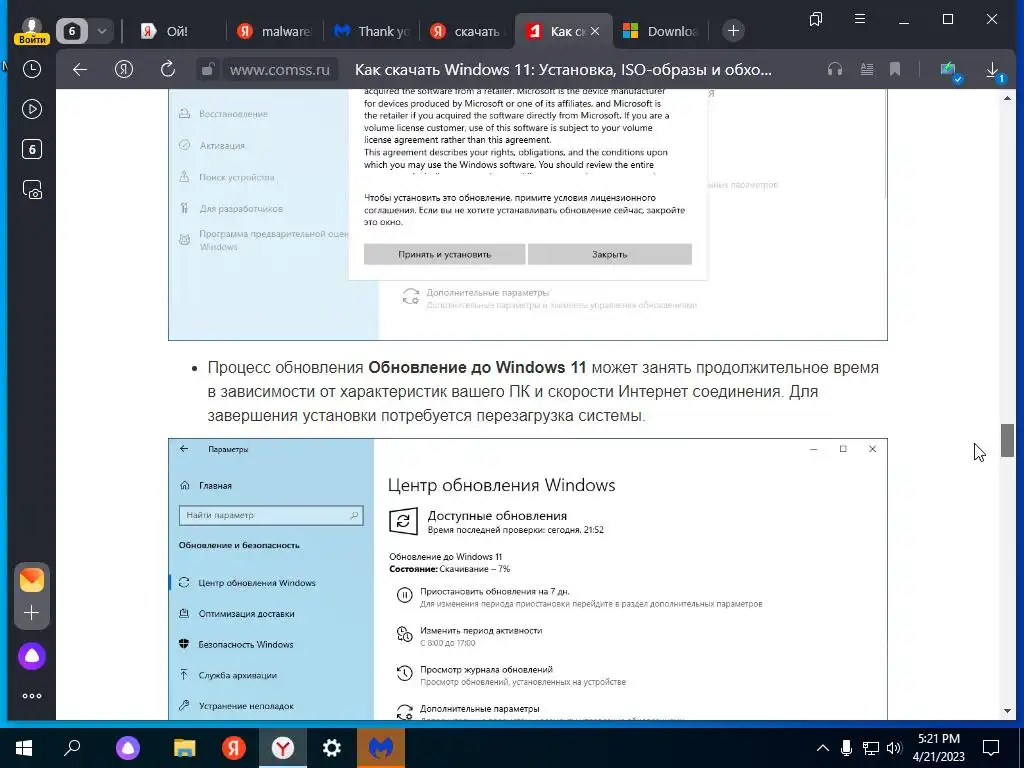1024x768 pixels.
Task: Click the sidebar tabs count 6 icon
Action: (x=31, y=150)
